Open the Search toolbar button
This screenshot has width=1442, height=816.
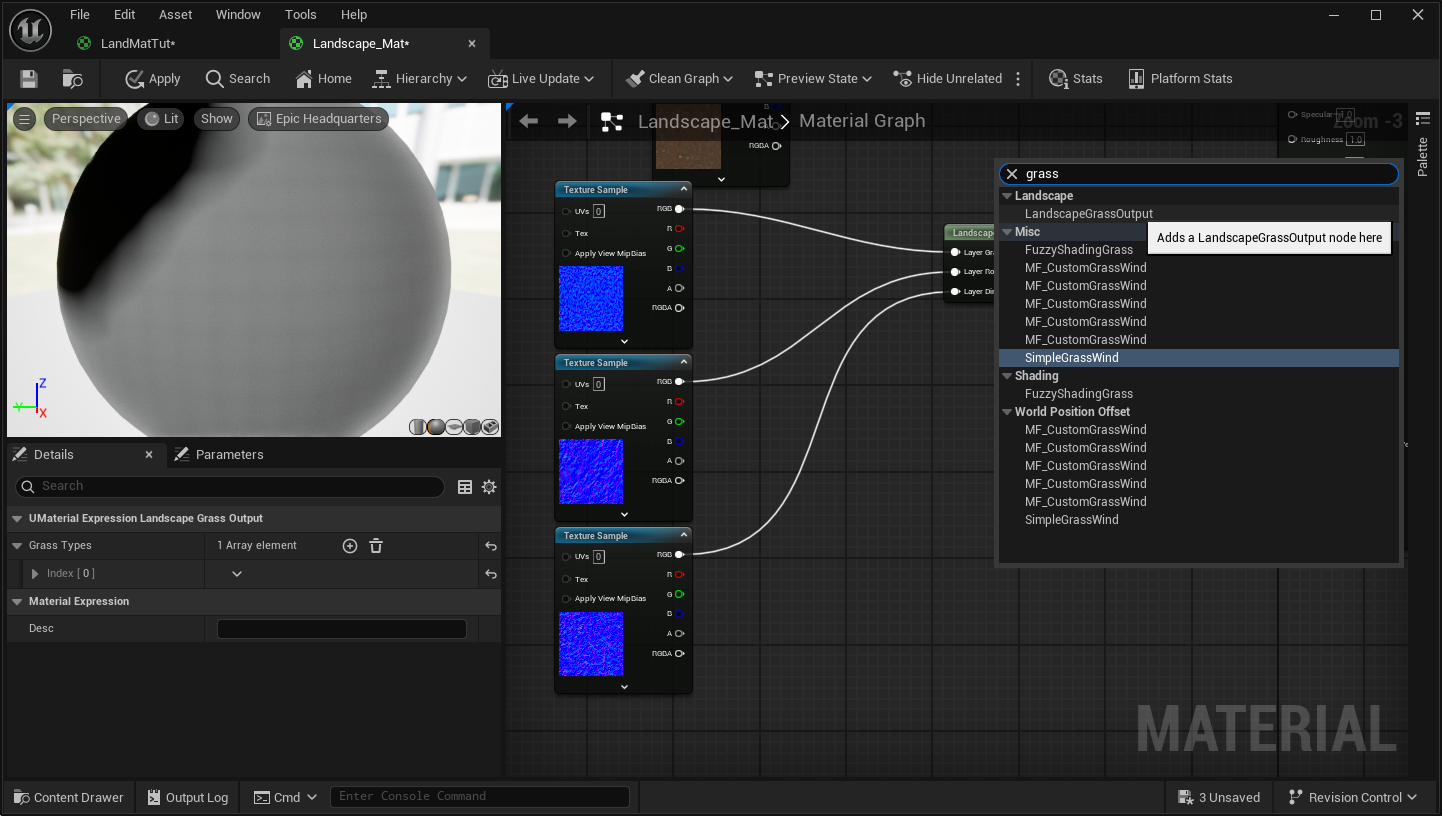tap(238, 79)
